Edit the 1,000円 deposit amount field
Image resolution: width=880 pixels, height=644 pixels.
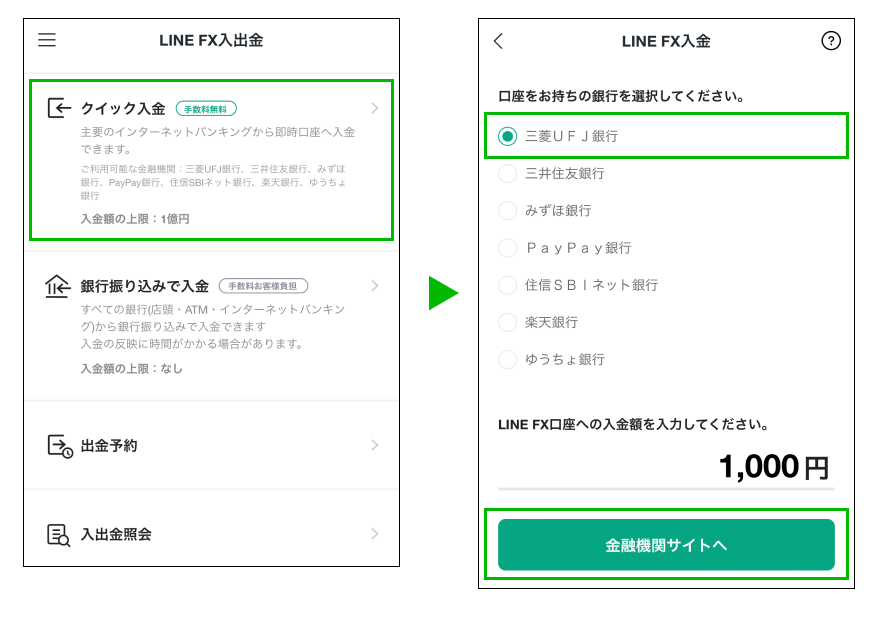coord(666,467)
